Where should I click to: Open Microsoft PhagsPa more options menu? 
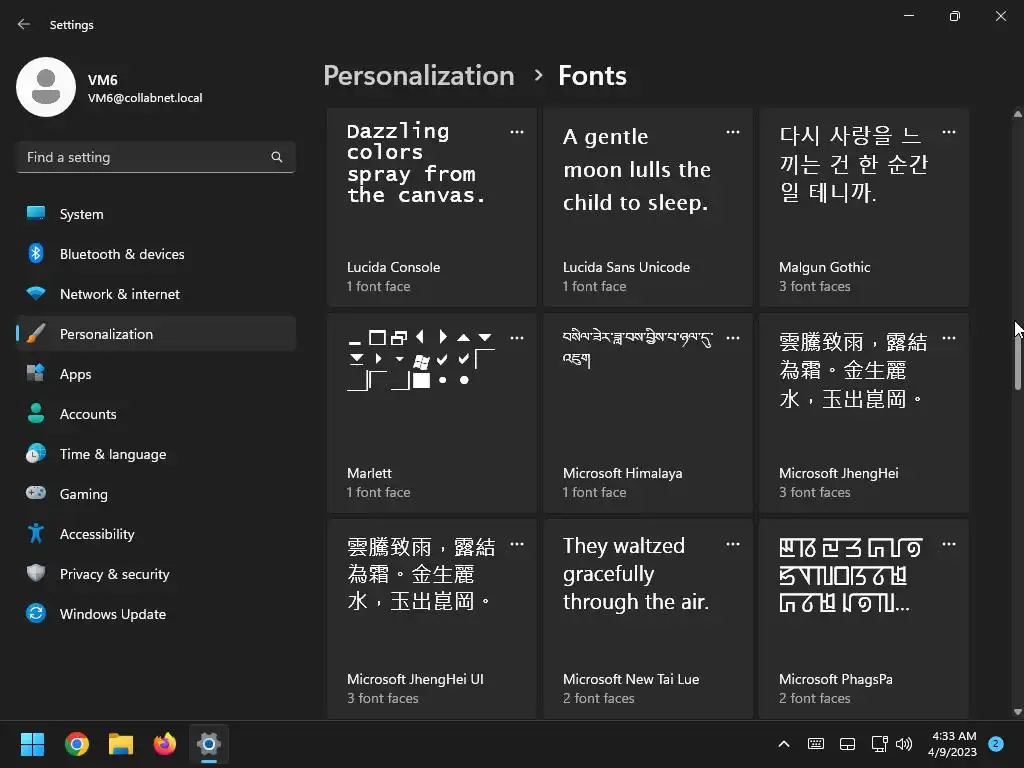tap(949, 544)
